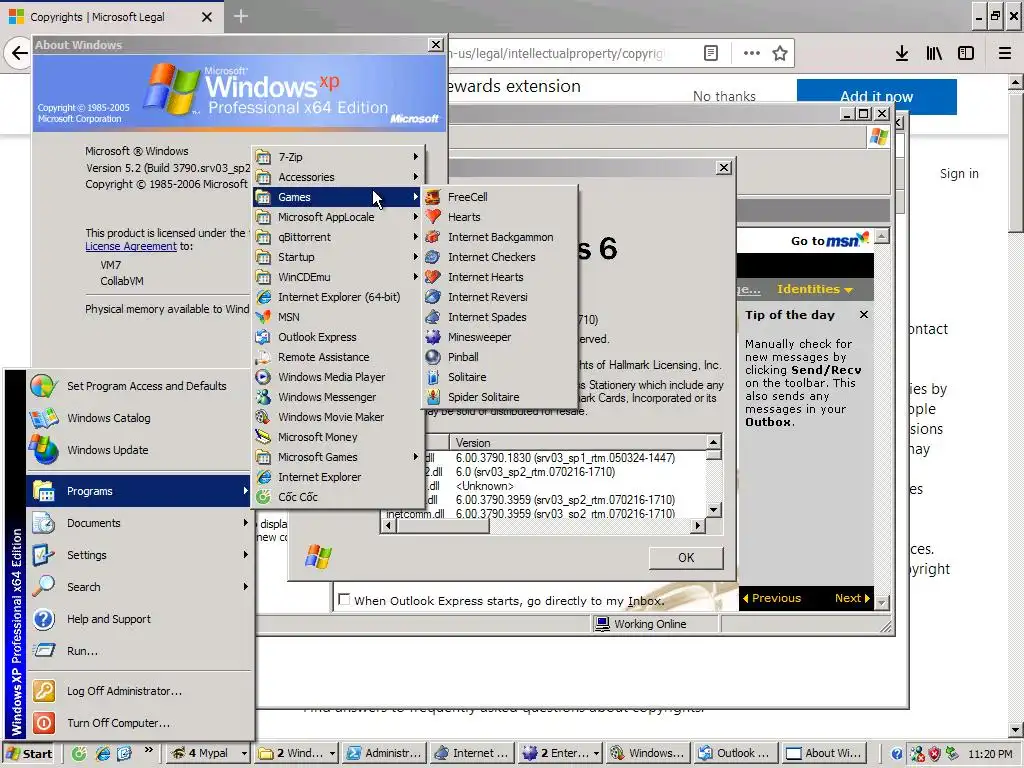Close the Tip of the day pane

pyautogui.click(x=864, y=315)
